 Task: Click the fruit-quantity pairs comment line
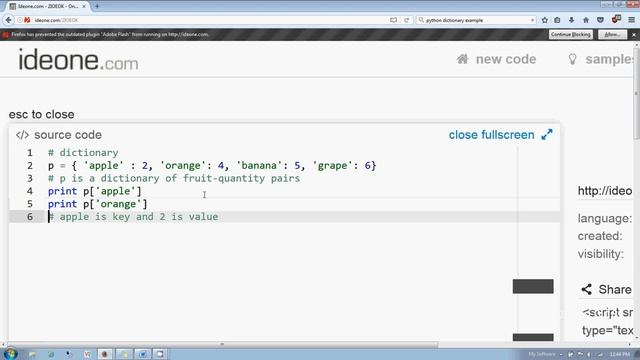174,178
